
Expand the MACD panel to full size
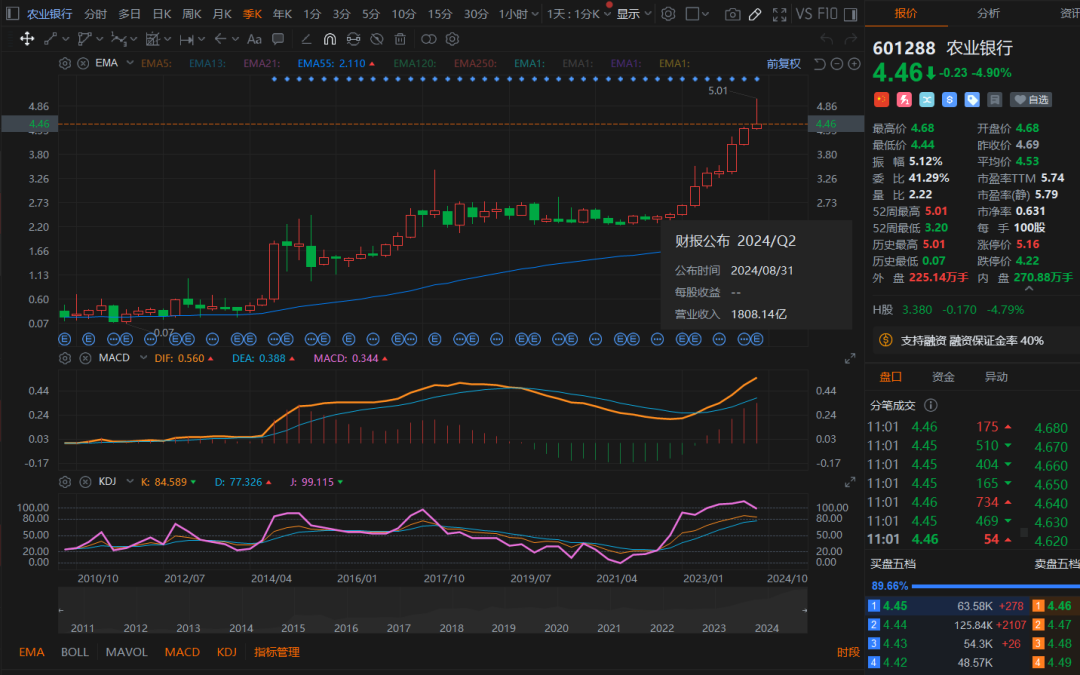tap(850, 358)
